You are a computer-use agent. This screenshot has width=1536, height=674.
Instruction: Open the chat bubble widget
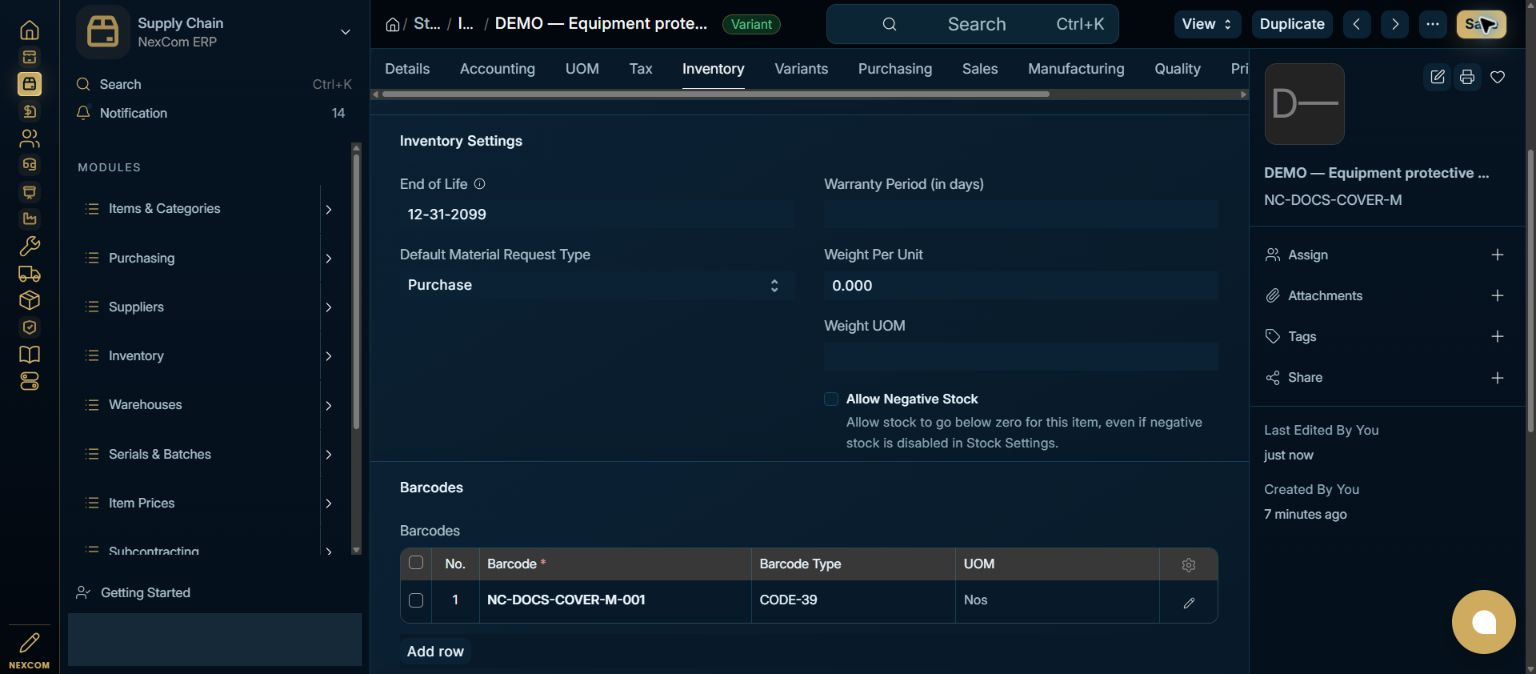1484,622
